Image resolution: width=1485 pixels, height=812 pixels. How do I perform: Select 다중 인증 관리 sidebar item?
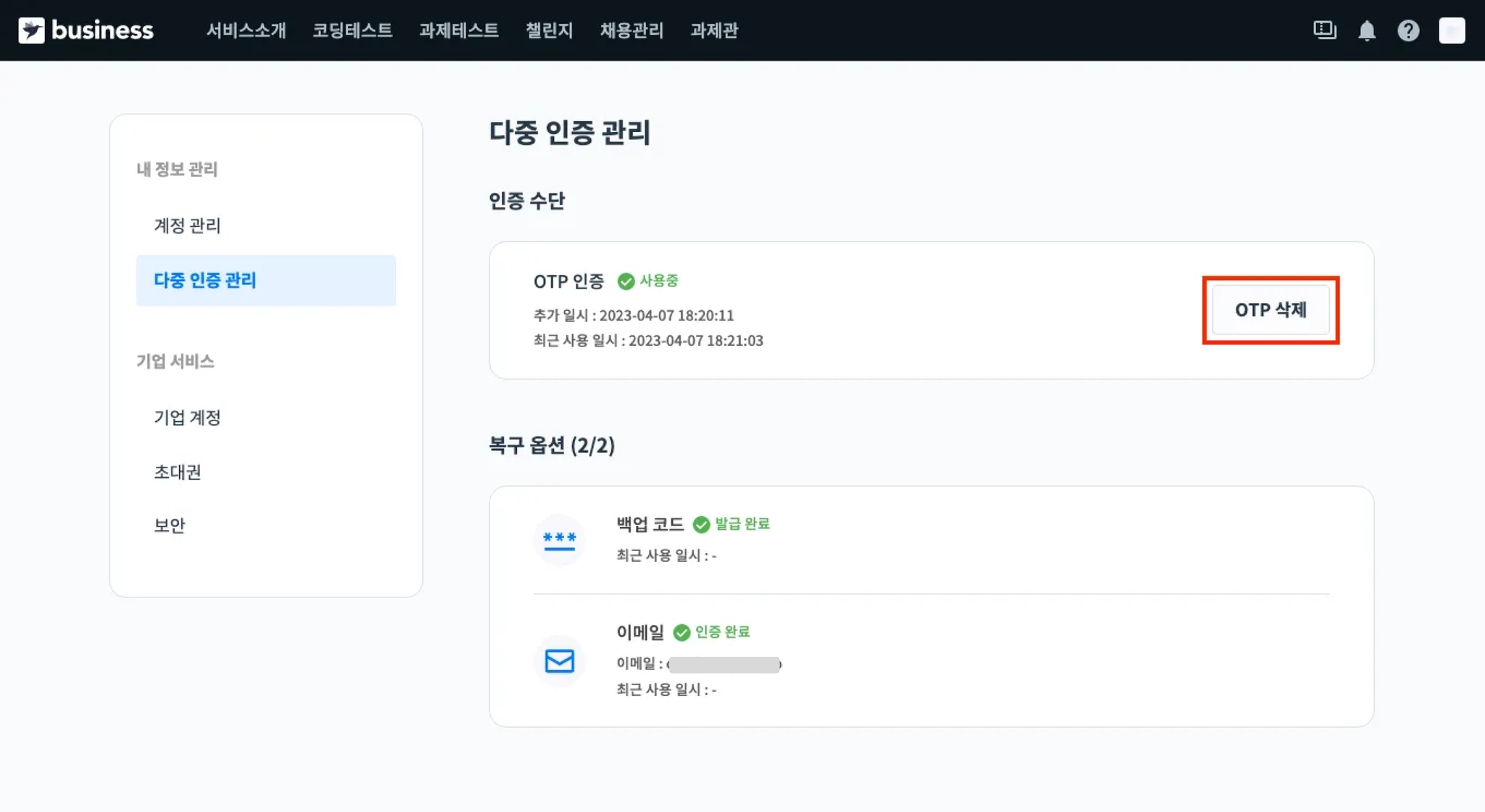click(205, 281)
